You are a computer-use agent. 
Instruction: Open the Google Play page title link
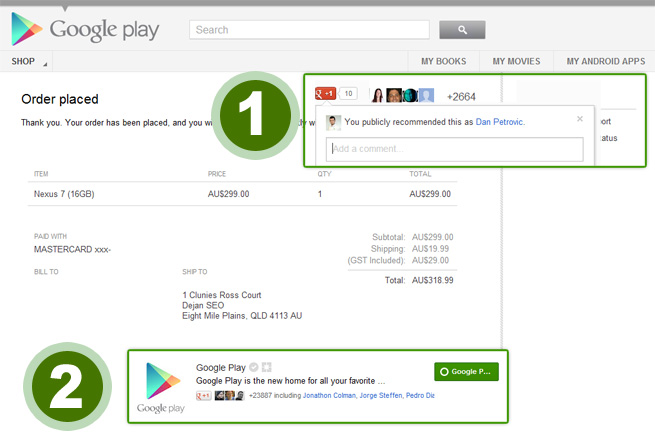221,368
